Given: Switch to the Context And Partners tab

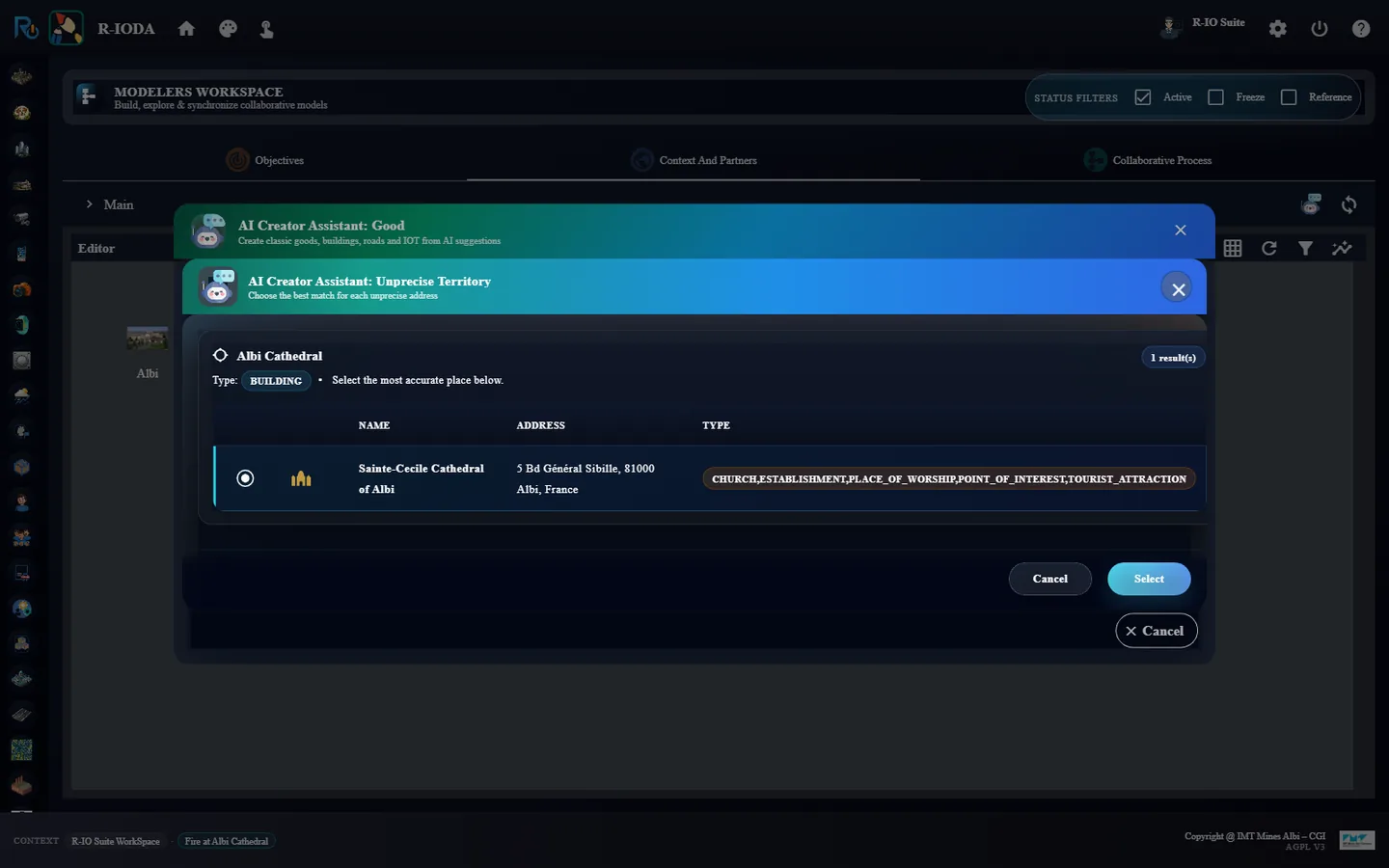Looking at the screenshot, I should 694,160.
